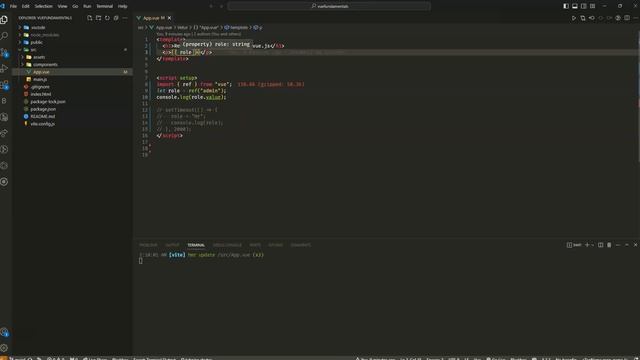Open the Edit menu
Image resolution: width=640 pixels, height=360 pixels.
(x=26, y=6)
